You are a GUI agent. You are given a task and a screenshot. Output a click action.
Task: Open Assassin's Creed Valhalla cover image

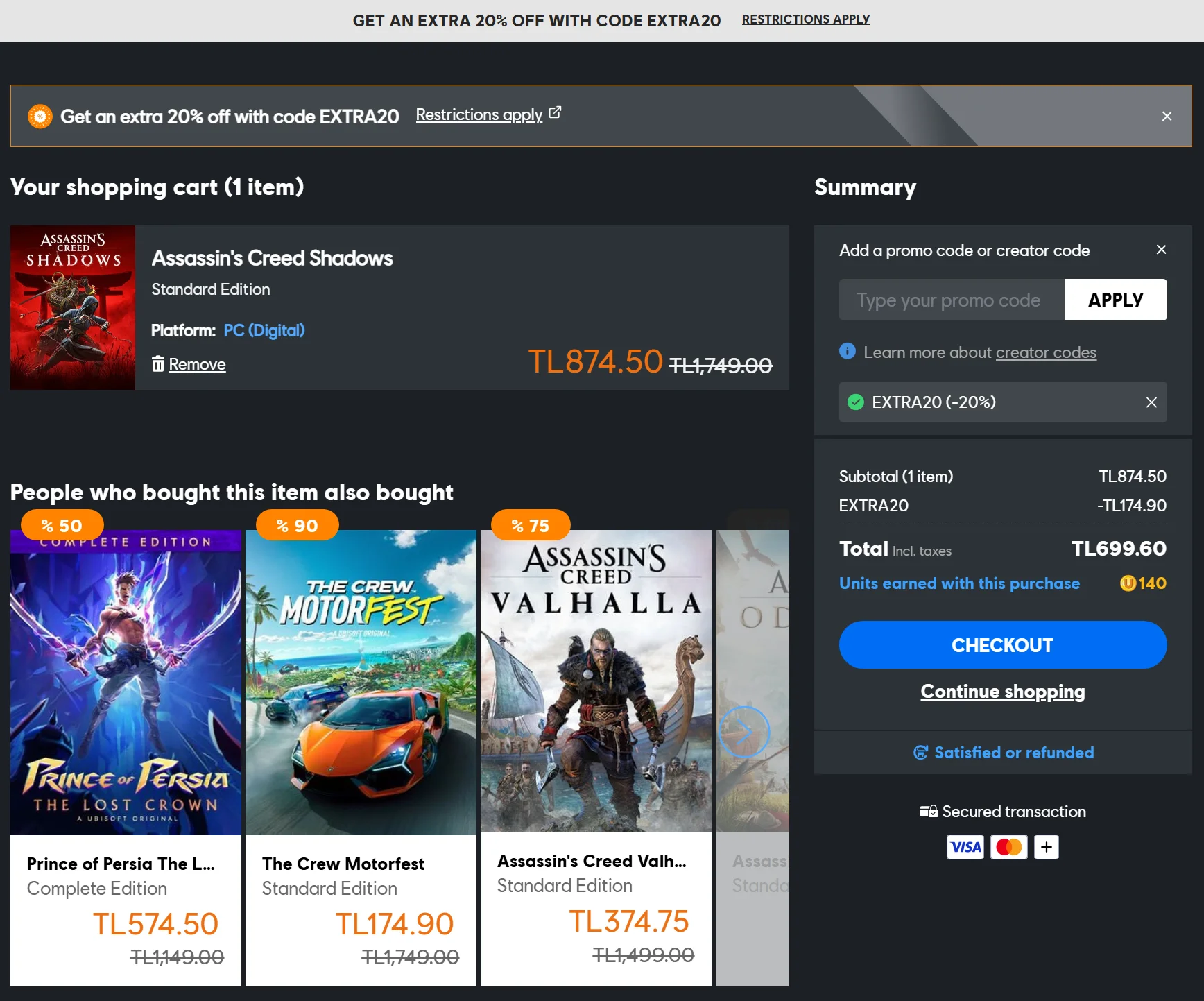(596, 681)
